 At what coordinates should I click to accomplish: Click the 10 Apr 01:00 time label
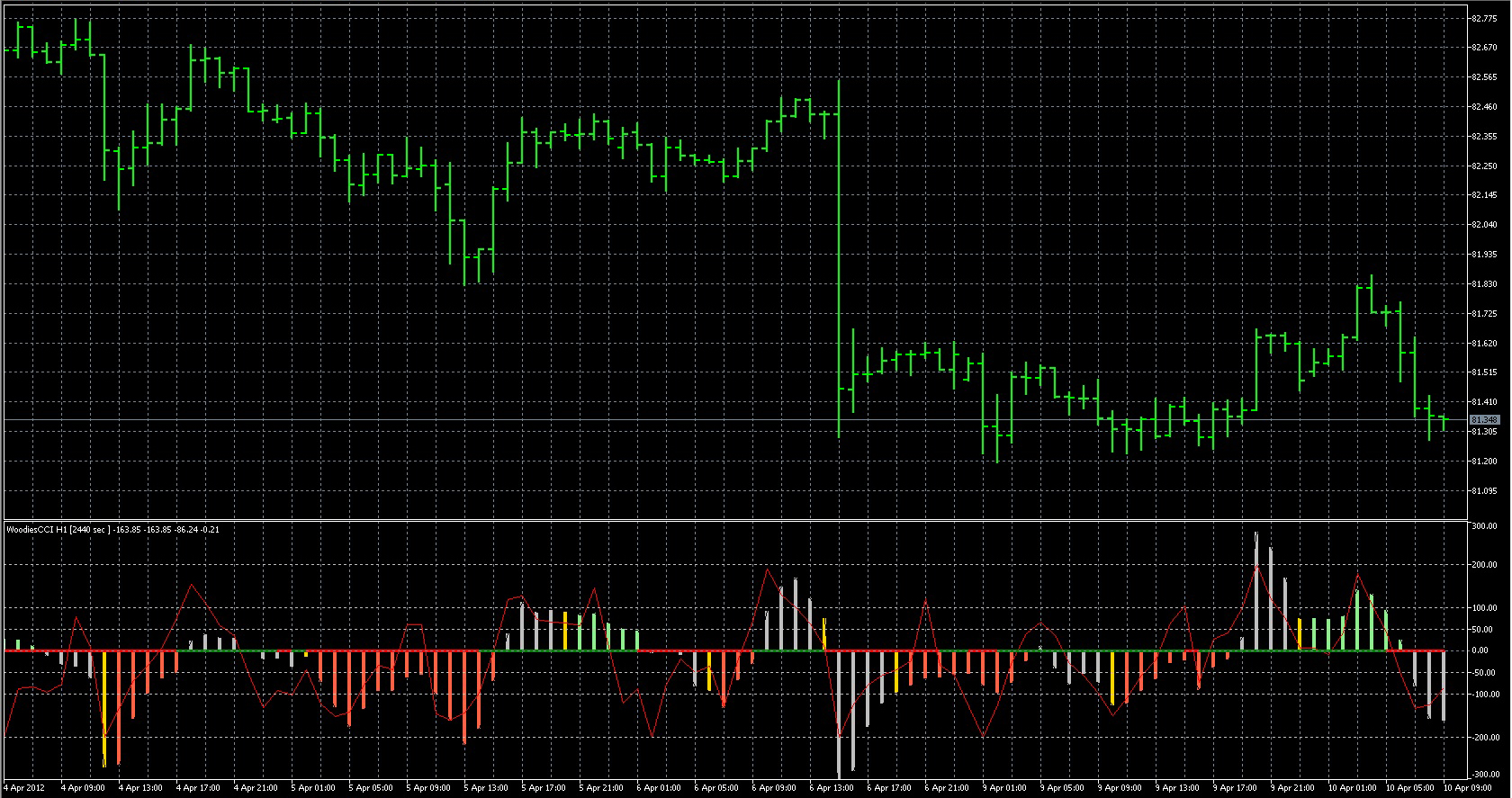coord(1353,788)
